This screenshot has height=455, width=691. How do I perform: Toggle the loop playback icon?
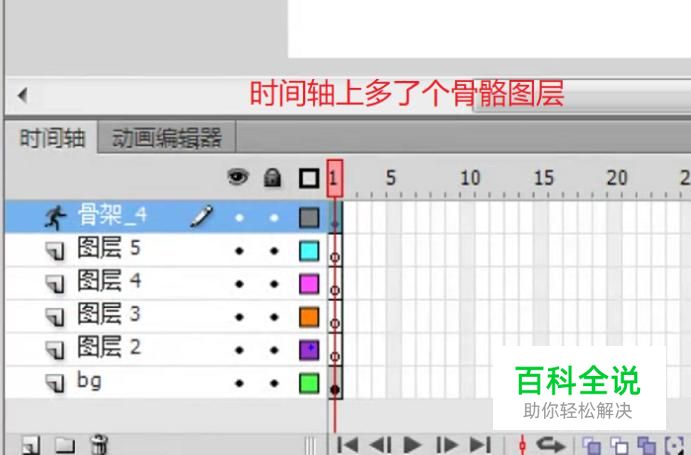550,445
